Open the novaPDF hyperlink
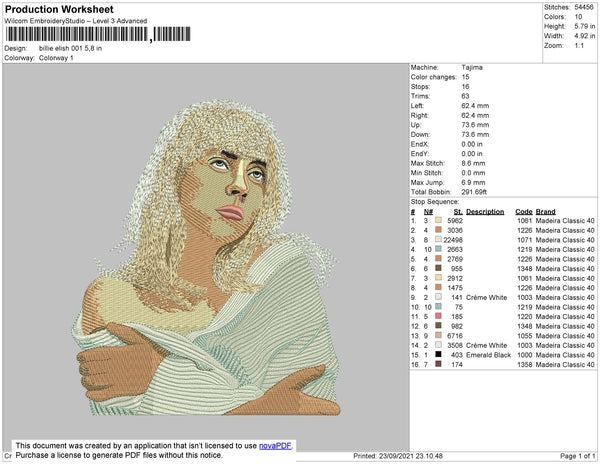600x464 pixels. coord(275,446)
